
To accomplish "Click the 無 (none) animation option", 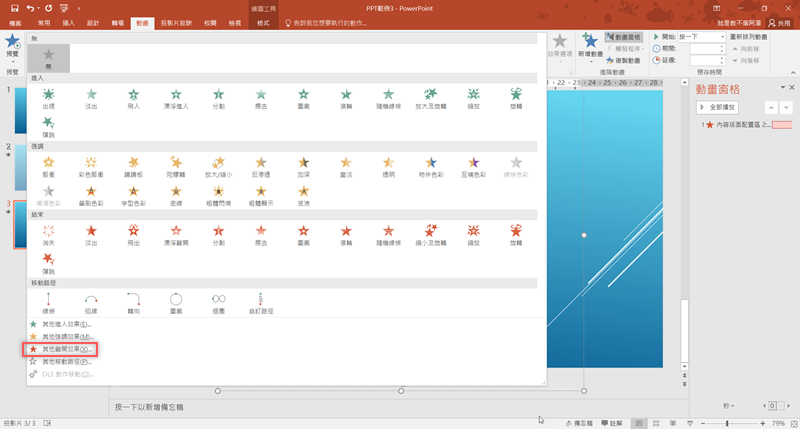I will click(48, 58).
